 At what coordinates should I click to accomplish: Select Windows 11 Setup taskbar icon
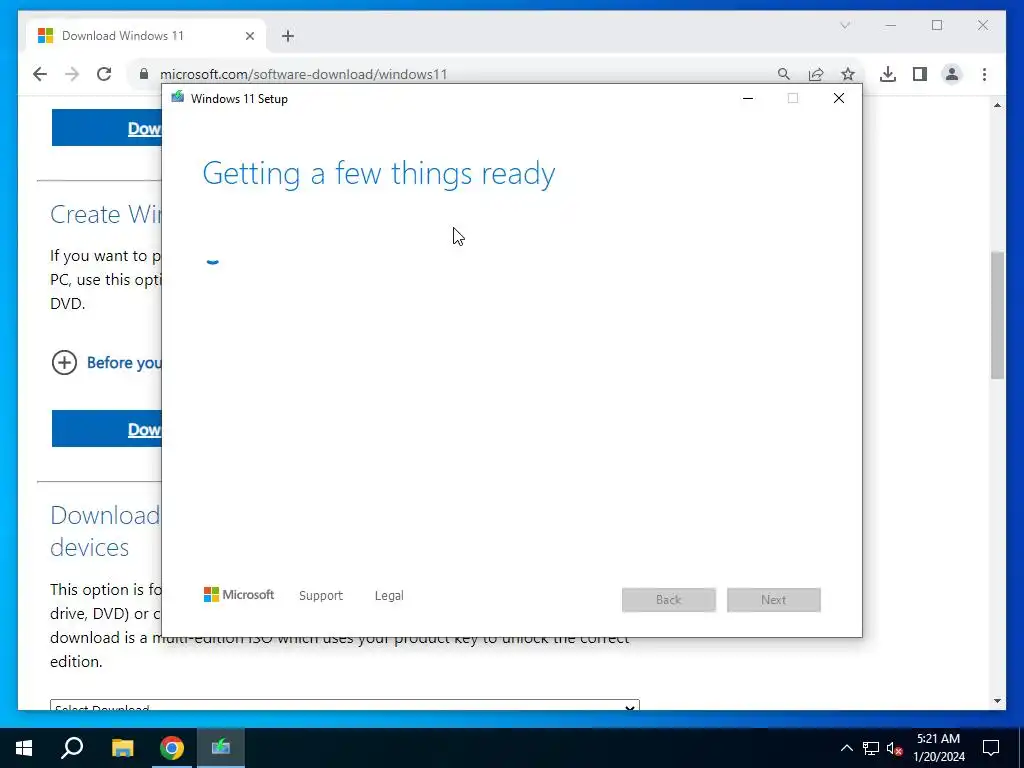pyautogui.click(x=221, y=748)
